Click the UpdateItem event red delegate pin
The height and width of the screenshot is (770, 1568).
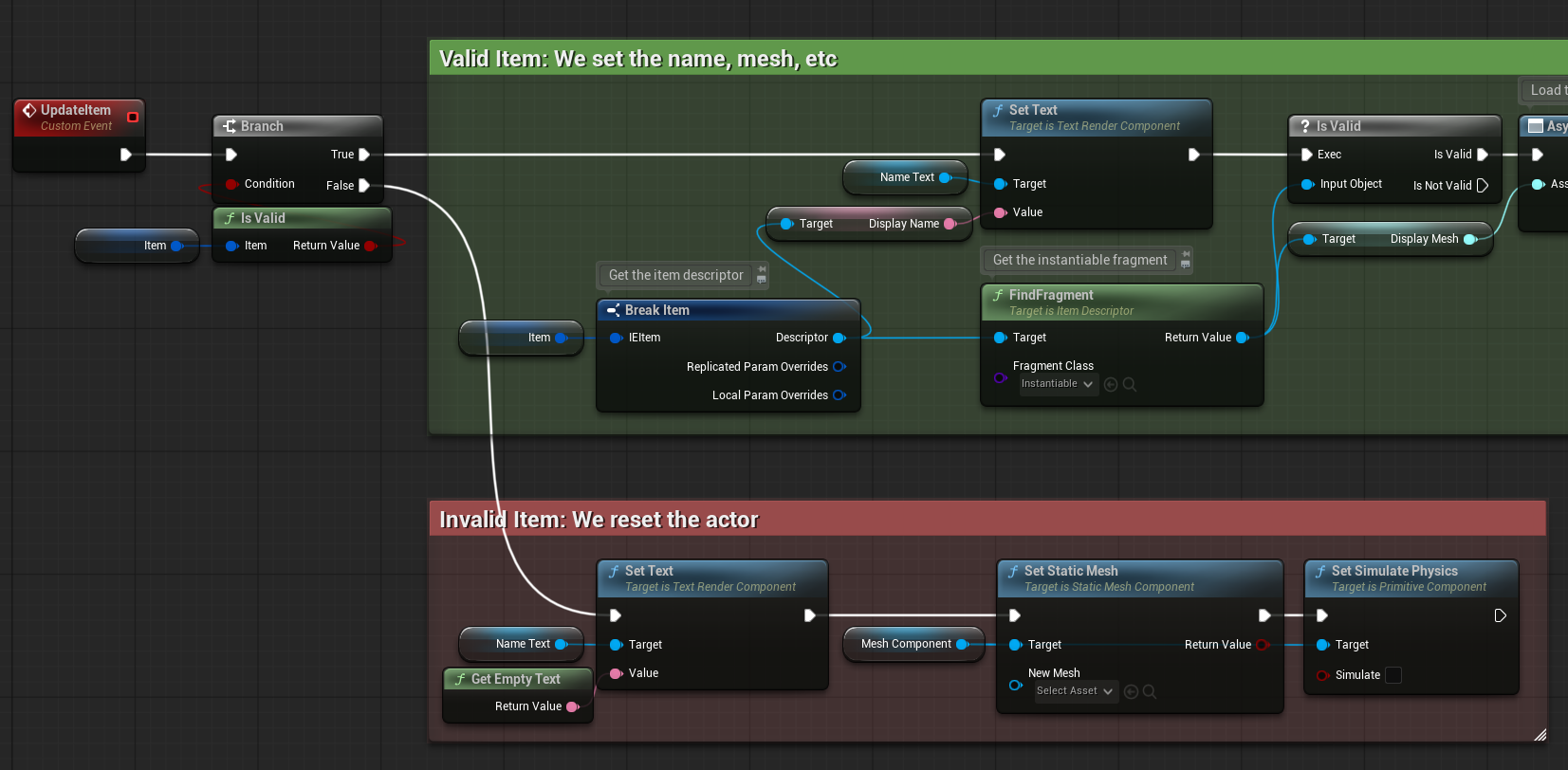point(133,118)
